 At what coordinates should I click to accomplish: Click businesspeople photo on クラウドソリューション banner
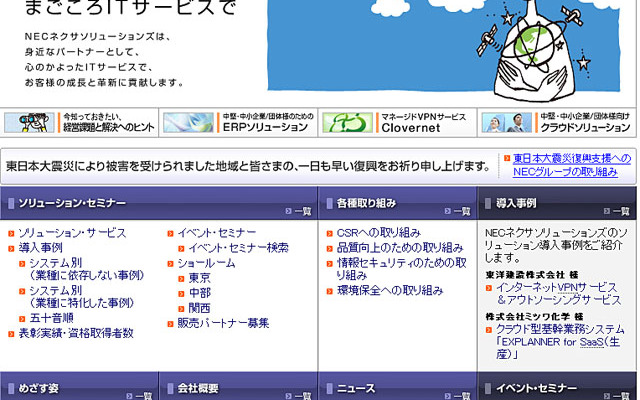pos(507,122)
